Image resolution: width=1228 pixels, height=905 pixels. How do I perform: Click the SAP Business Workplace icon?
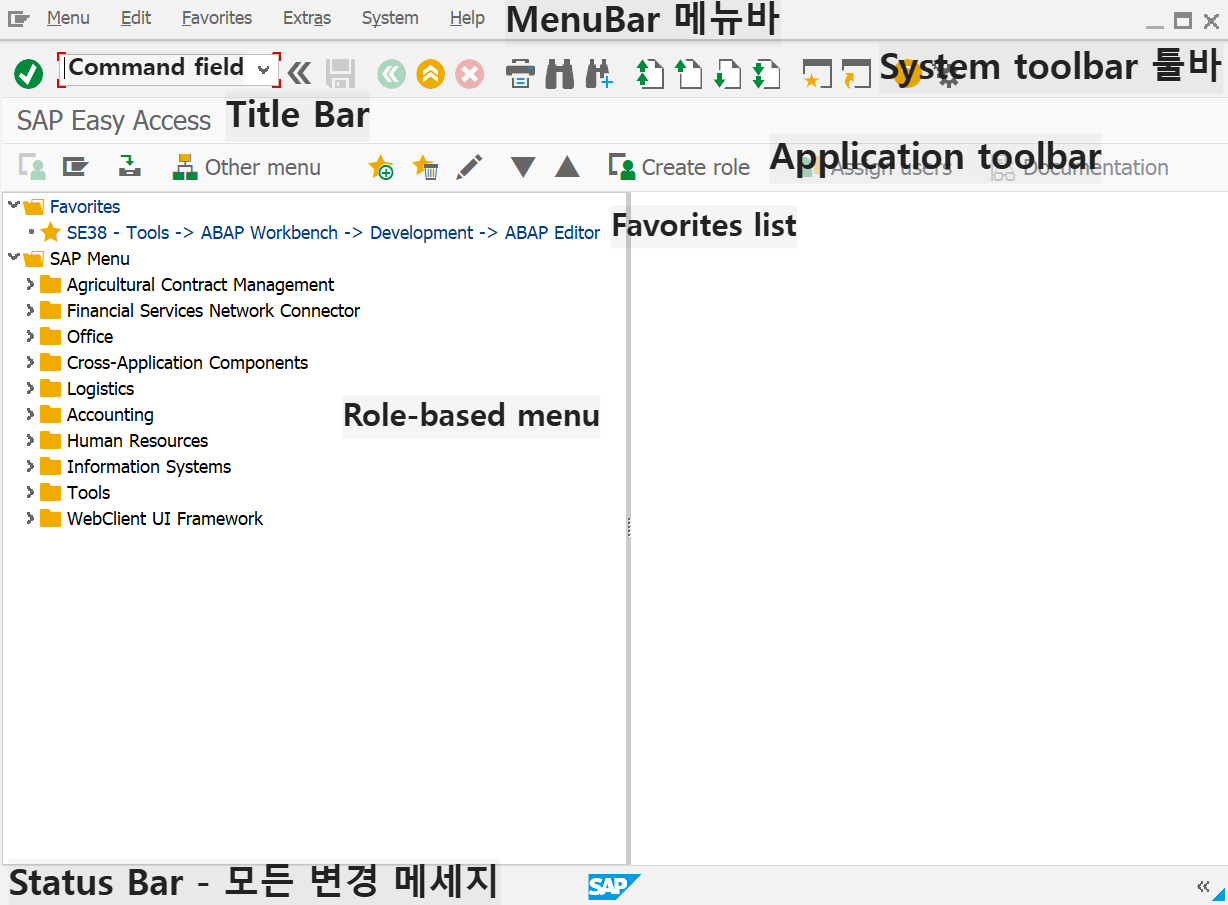coord(129,167)
